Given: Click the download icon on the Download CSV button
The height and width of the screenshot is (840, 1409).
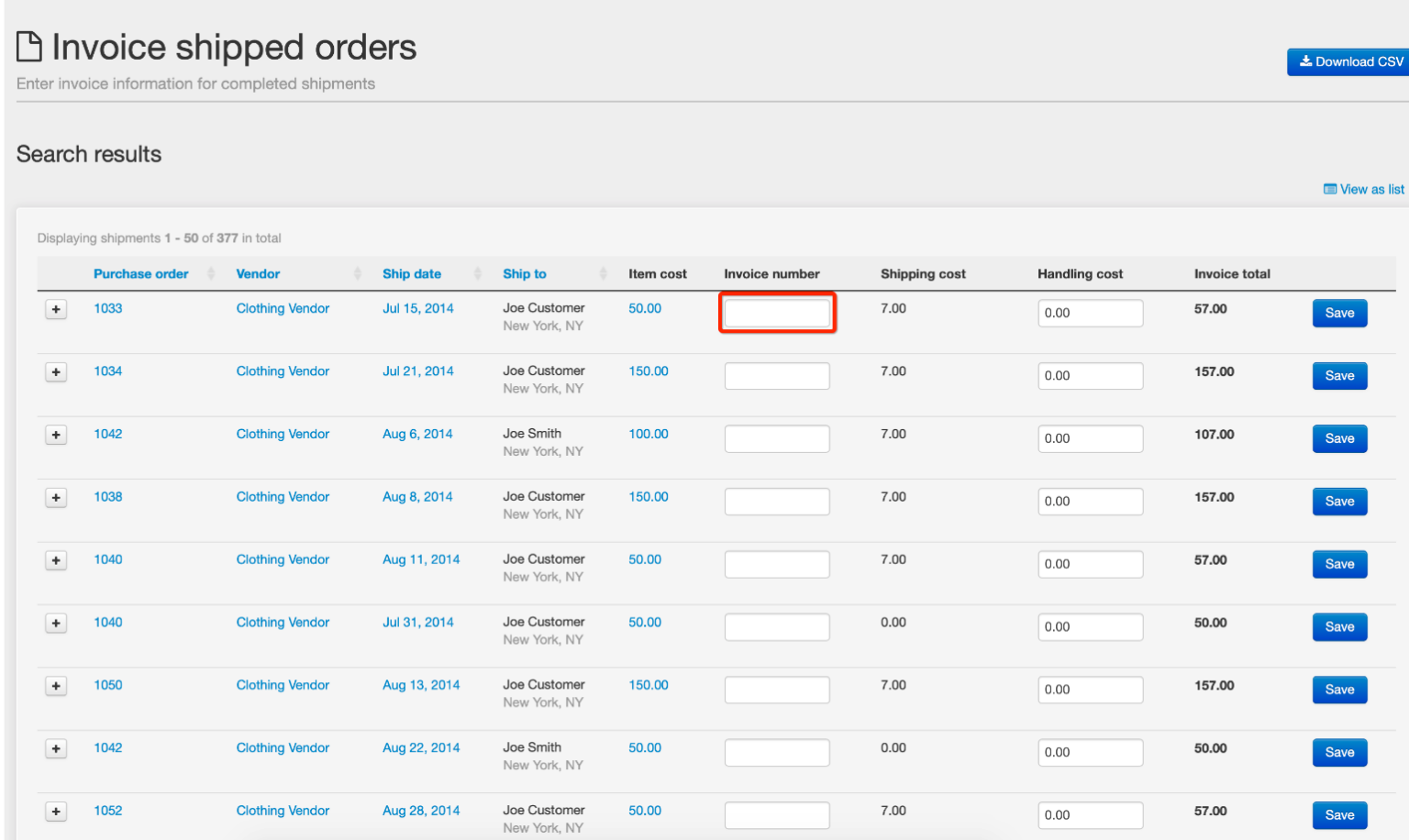Looking at the screenshot, I should pyautogui.click(x=1306, y=61).
